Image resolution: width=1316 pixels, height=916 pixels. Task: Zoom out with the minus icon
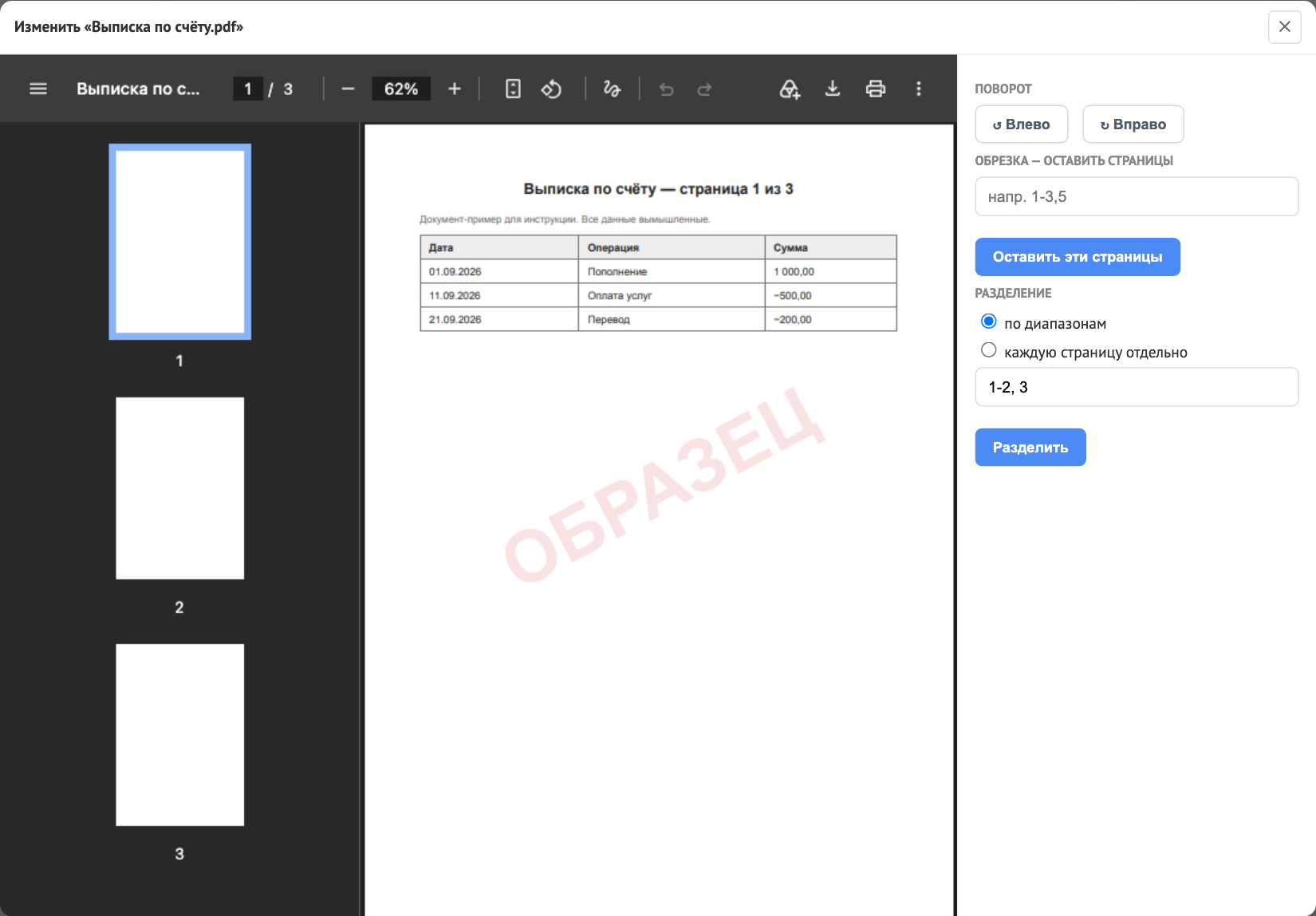(348, 89)
